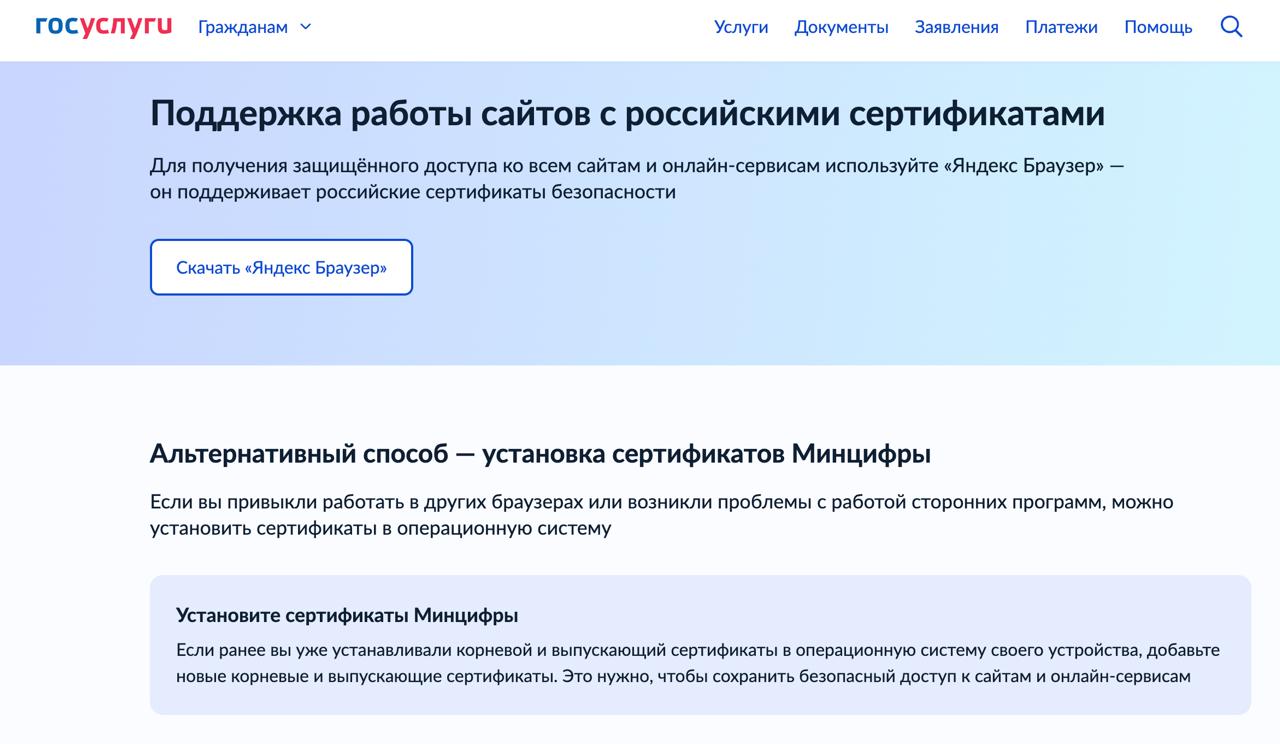The image size is (1280, 744).
Task: Select the heading Поддержка работы сайтов с российскими сертификатами
Action: [x=627, y=114]
